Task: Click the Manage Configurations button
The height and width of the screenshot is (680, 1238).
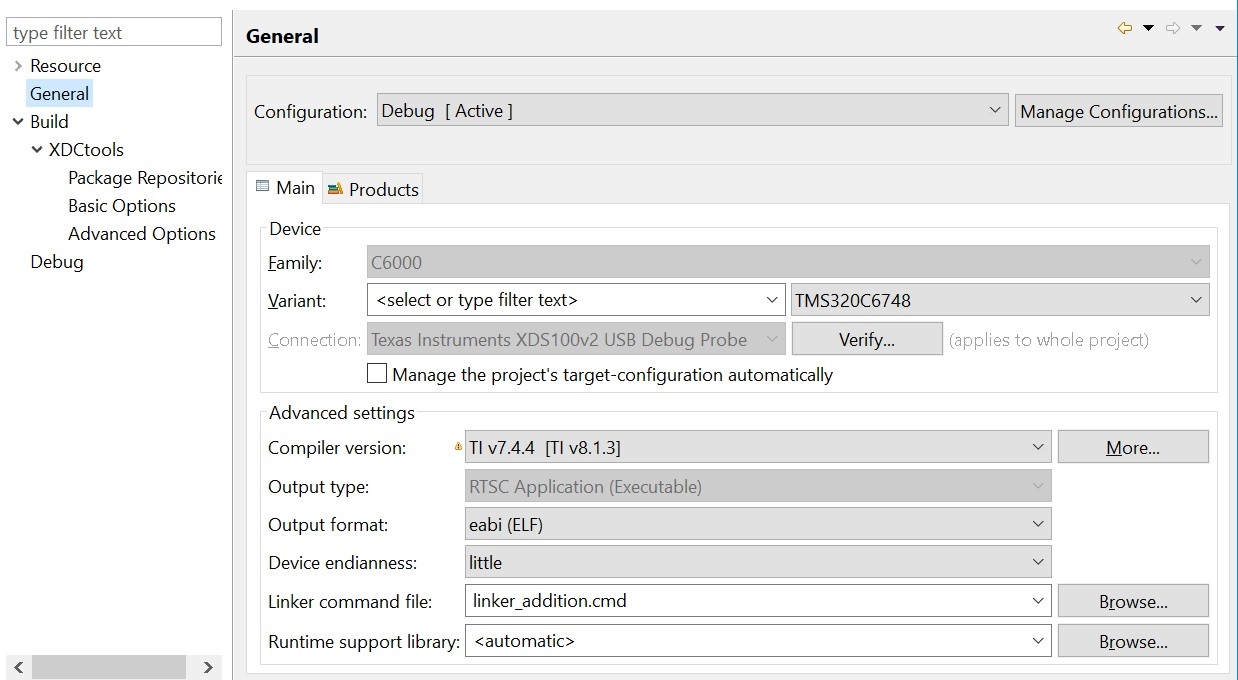Action: point(1119,111)
